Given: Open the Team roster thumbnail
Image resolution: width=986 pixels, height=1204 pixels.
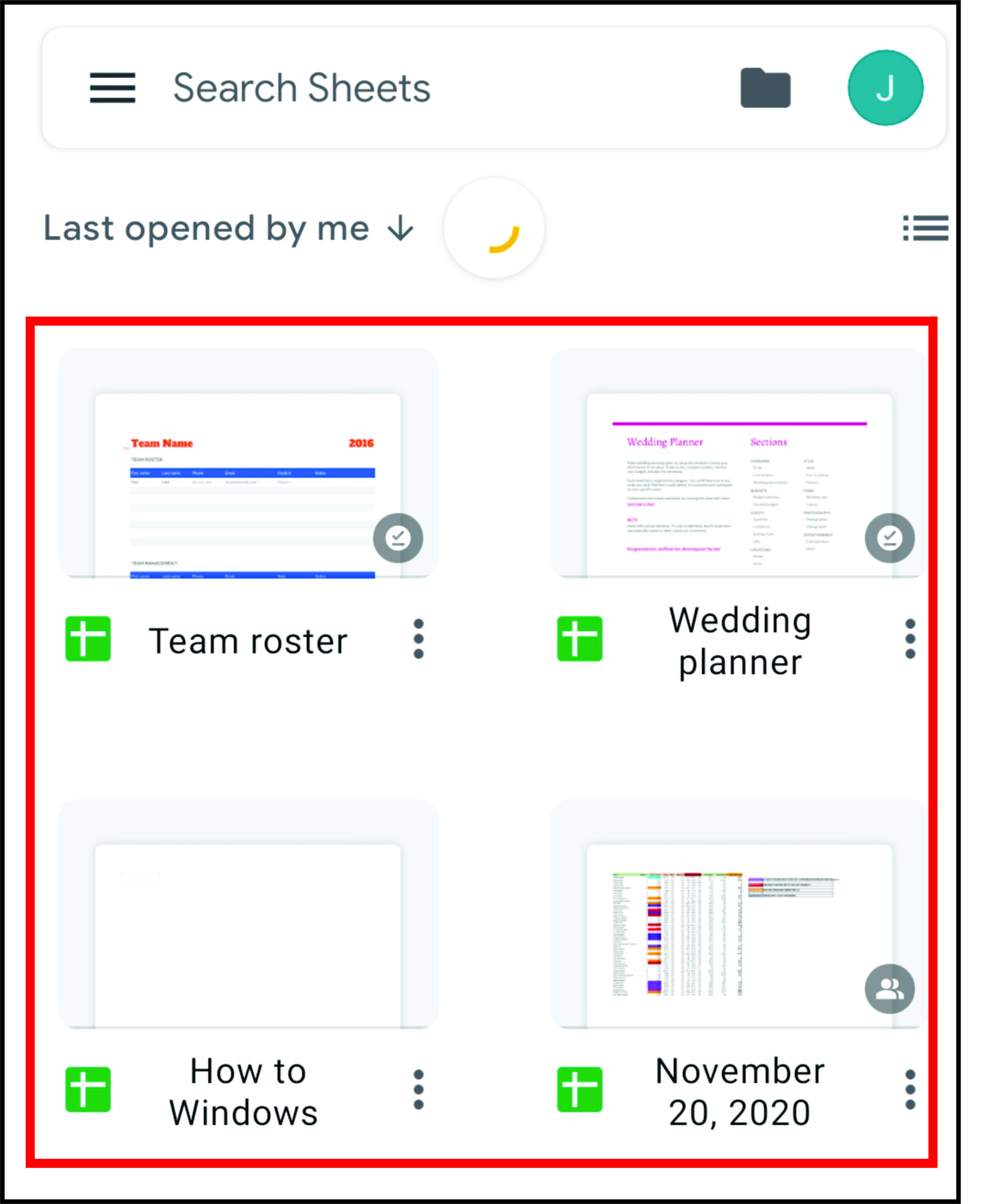Looking at the screenshot, I should click(248, 463).
